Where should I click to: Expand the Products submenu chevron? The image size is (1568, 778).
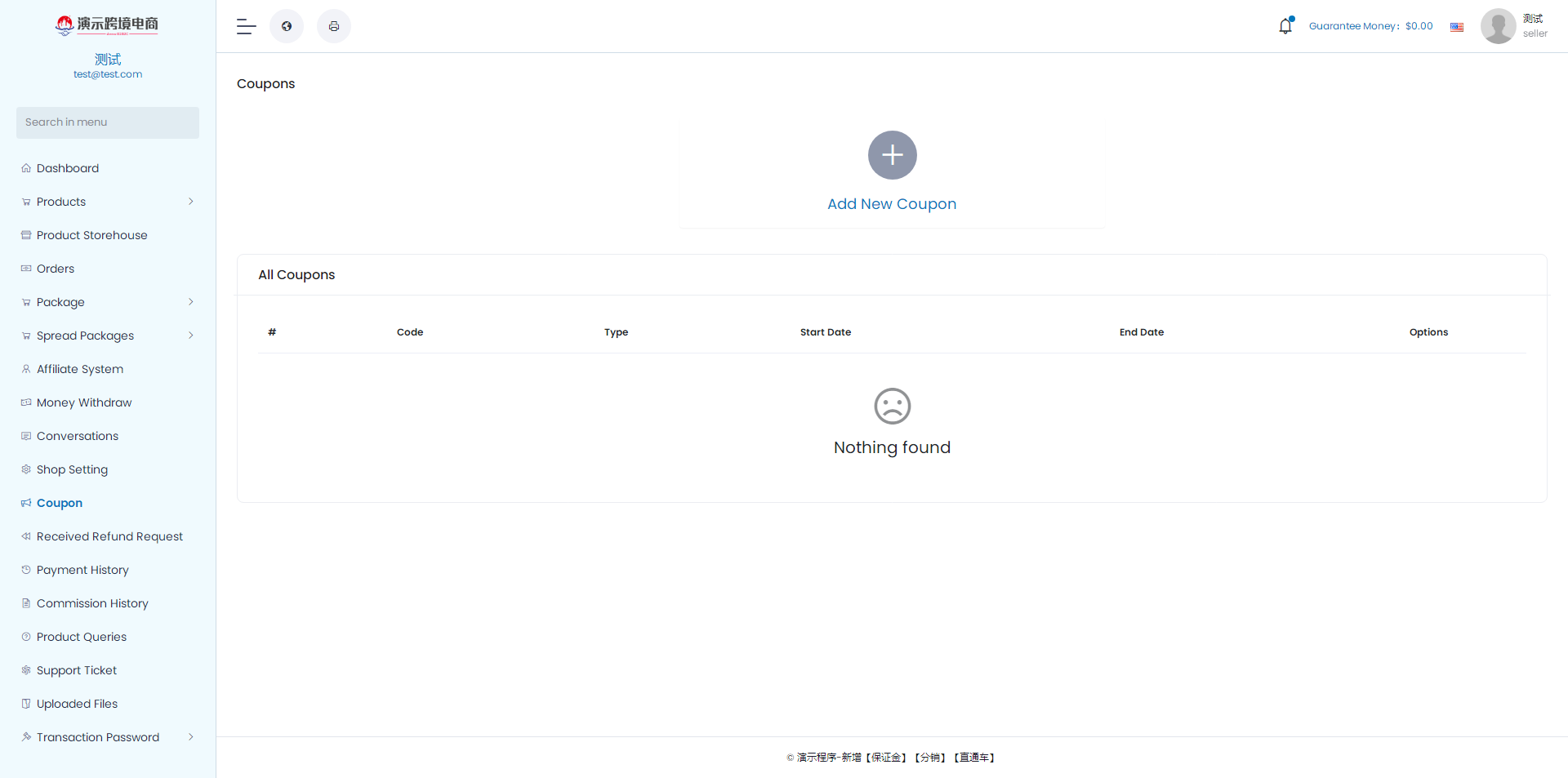(191, 202)
